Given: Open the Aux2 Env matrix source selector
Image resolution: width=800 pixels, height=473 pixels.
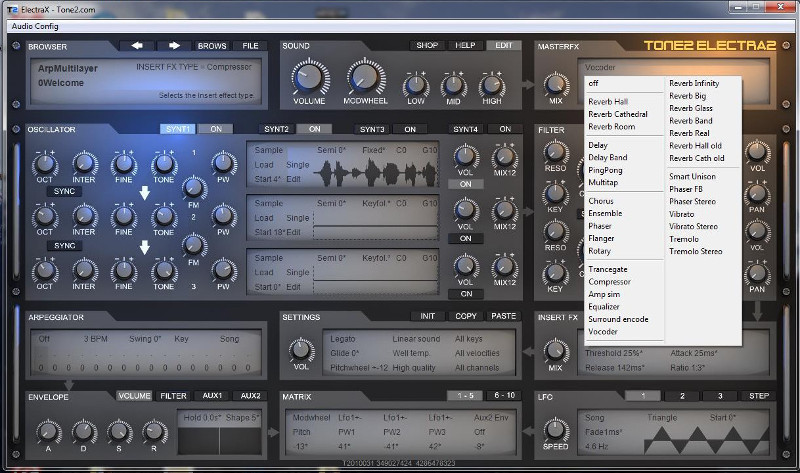Looking at the screenshot, I should click(x=491, y=417).
